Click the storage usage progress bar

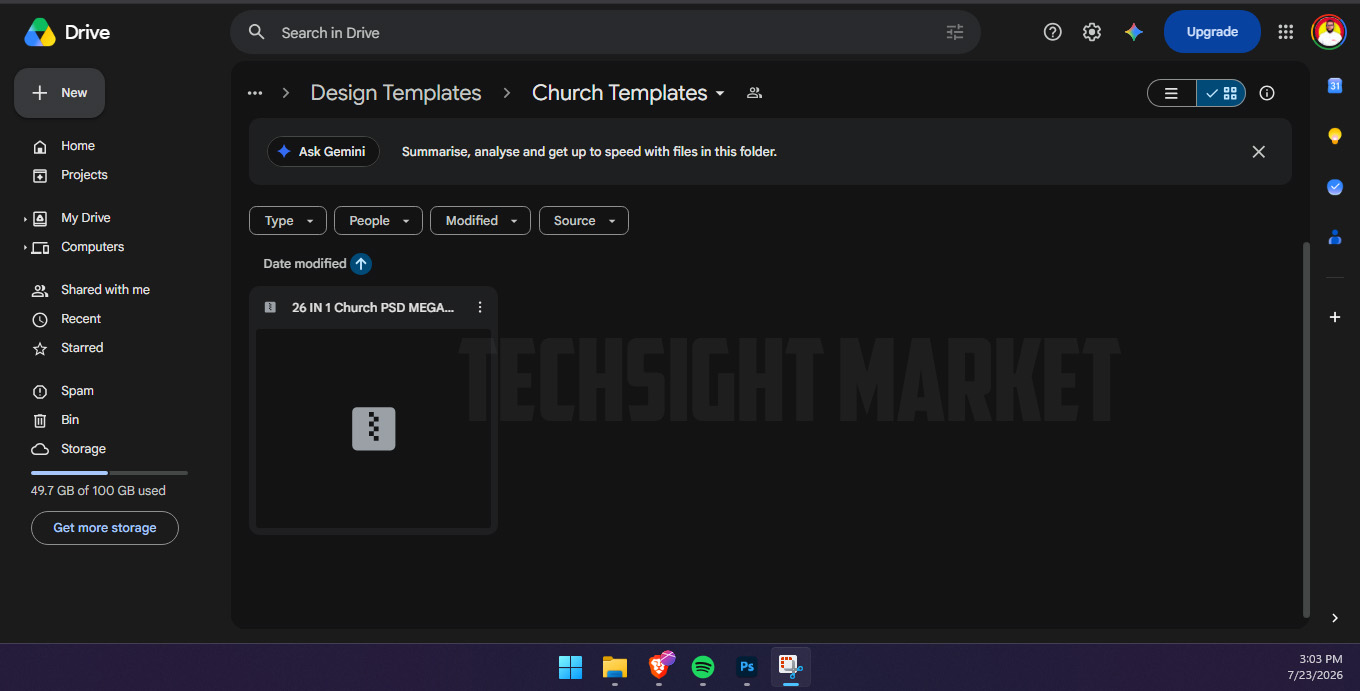(109, 472)
